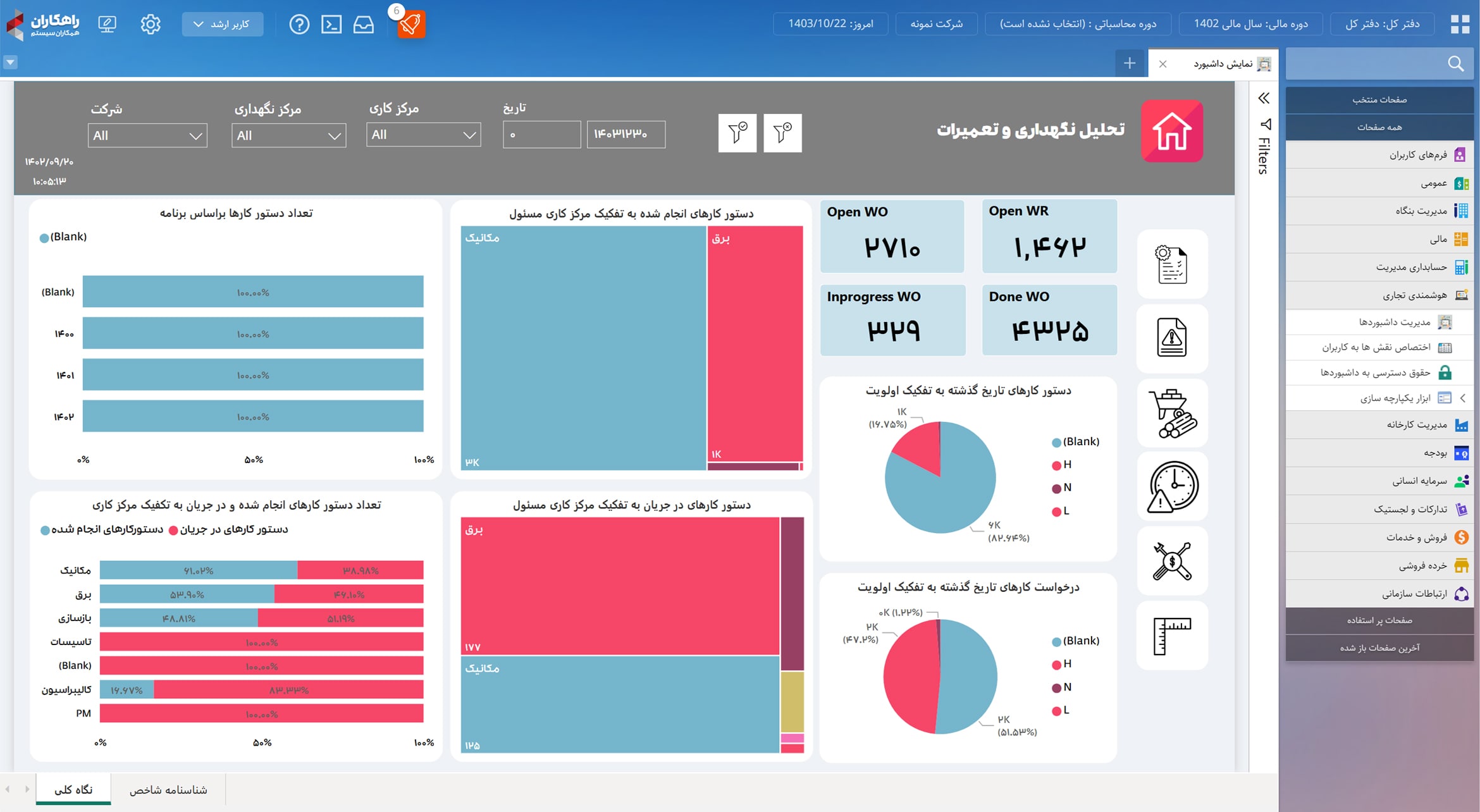Open حقوق دسترسی به داشبوردها item

pyautogui.click(x=1379, y=372)
